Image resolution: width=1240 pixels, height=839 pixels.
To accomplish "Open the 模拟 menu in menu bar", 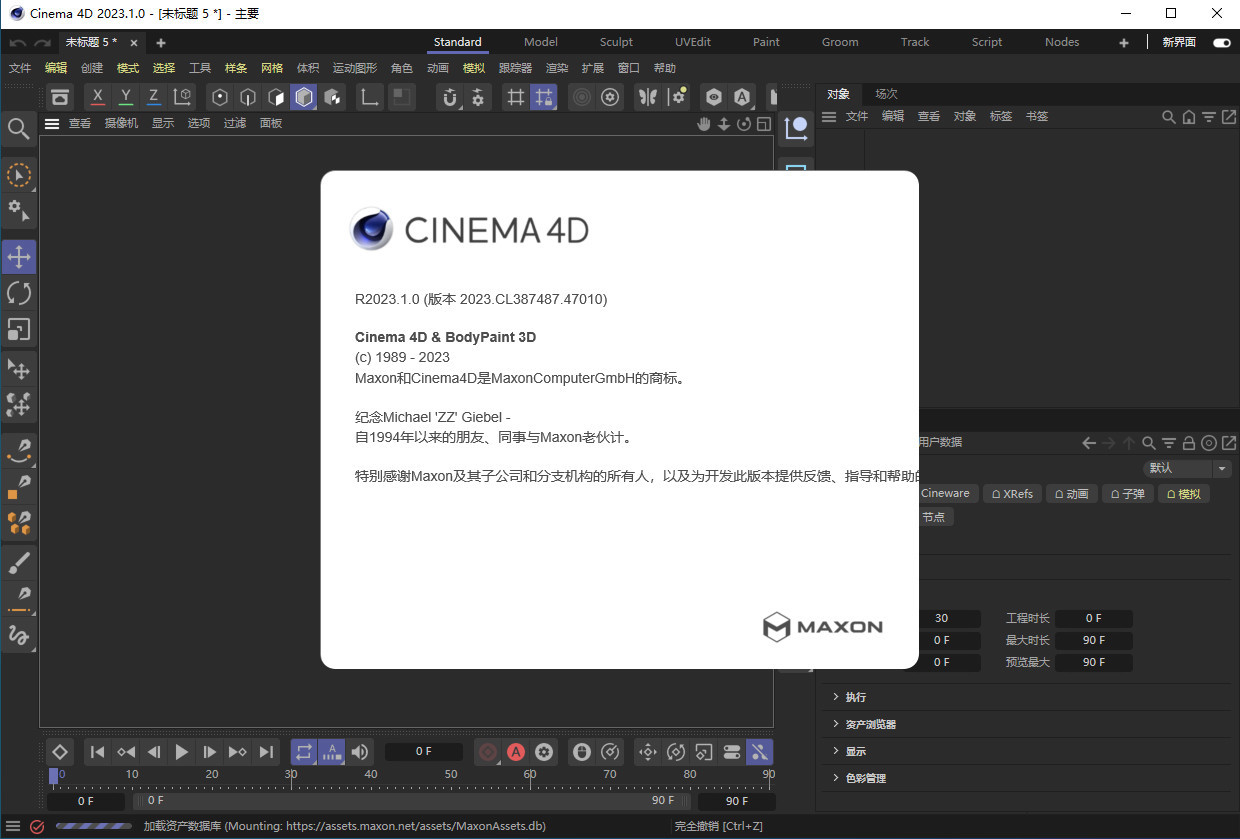I will click(x=473, y=68).
